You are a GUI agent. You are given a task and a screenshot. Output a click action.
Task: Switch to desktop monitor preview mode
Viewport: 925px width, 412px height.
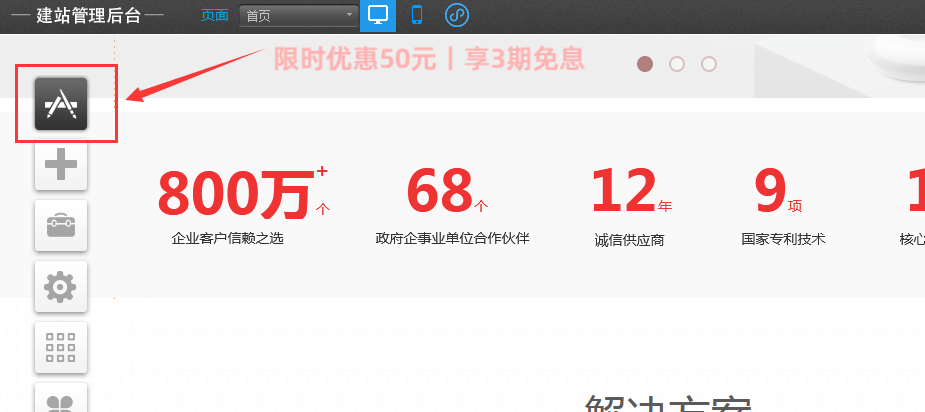[378, 15]
